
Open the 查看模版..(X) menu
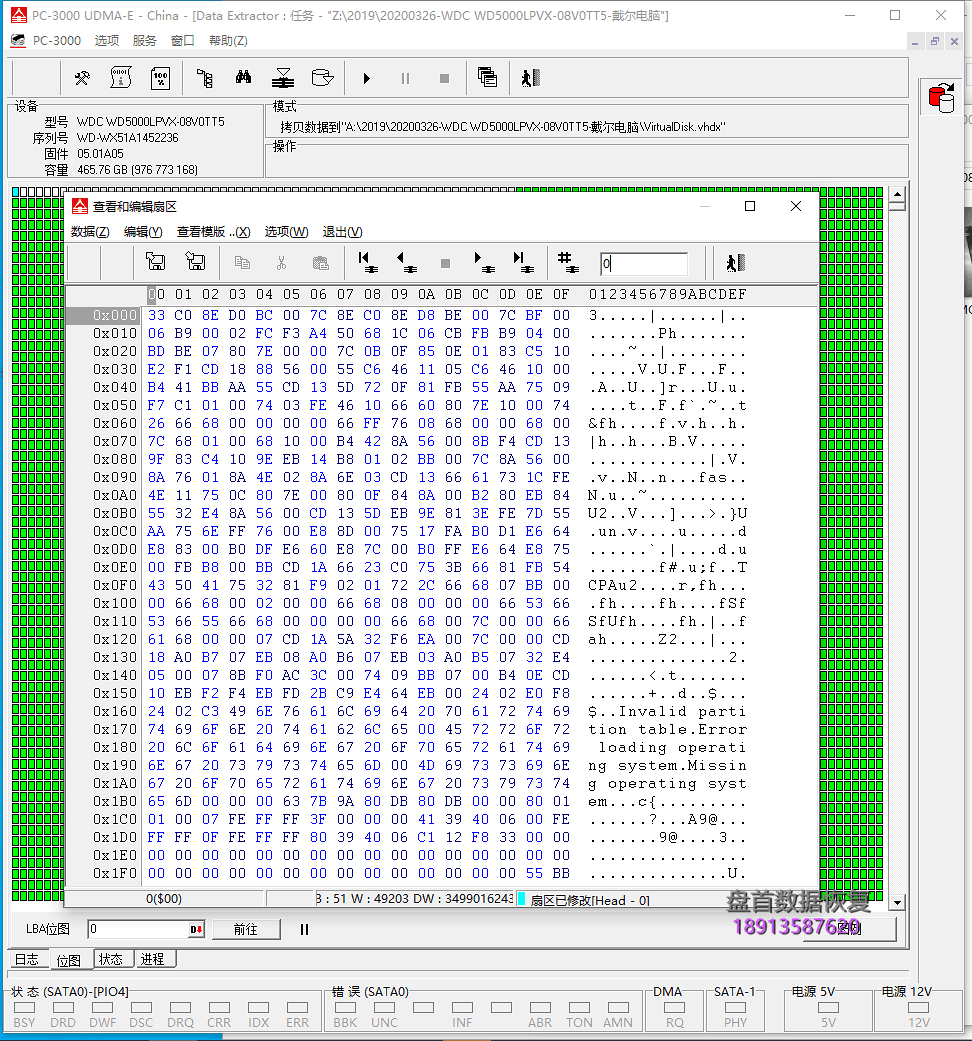pos(214,232)
